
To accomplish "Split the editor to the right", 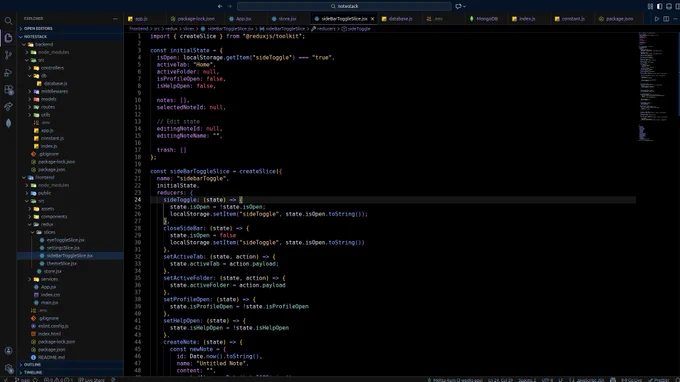I will [x=666, y=19].
